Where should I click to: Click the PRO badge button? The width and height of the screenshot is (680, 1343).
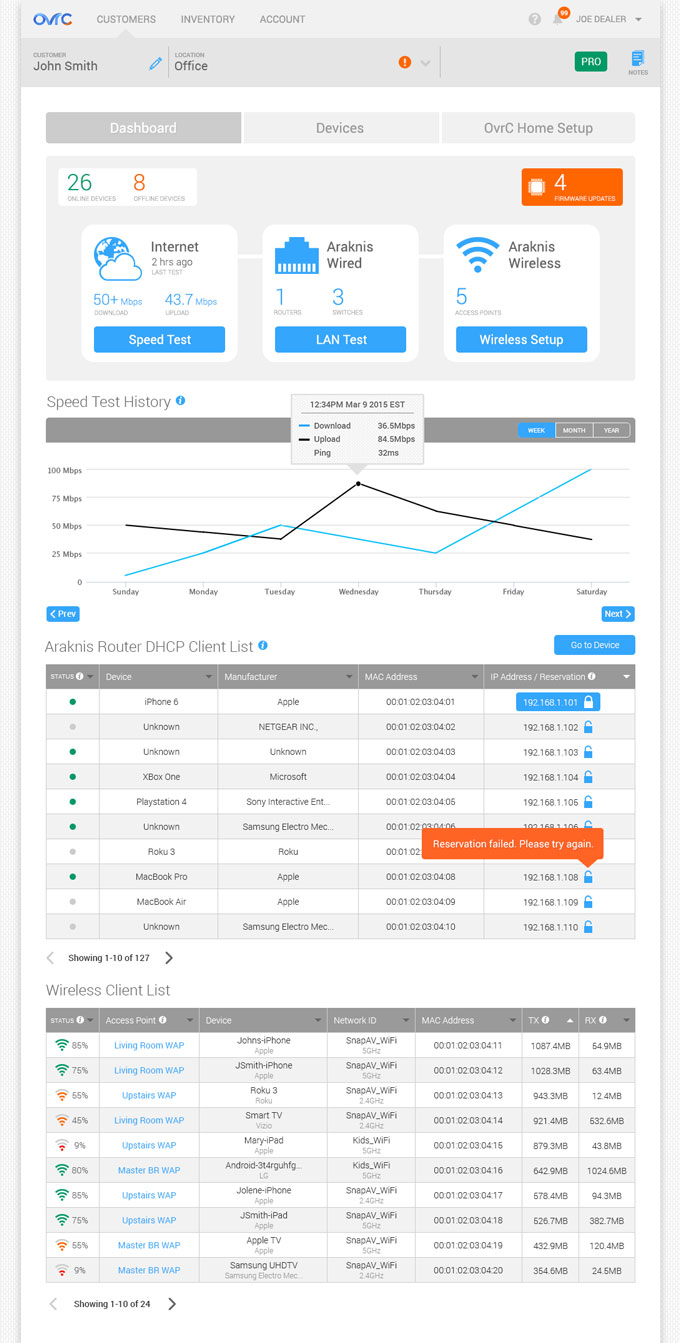coord(591,62)
